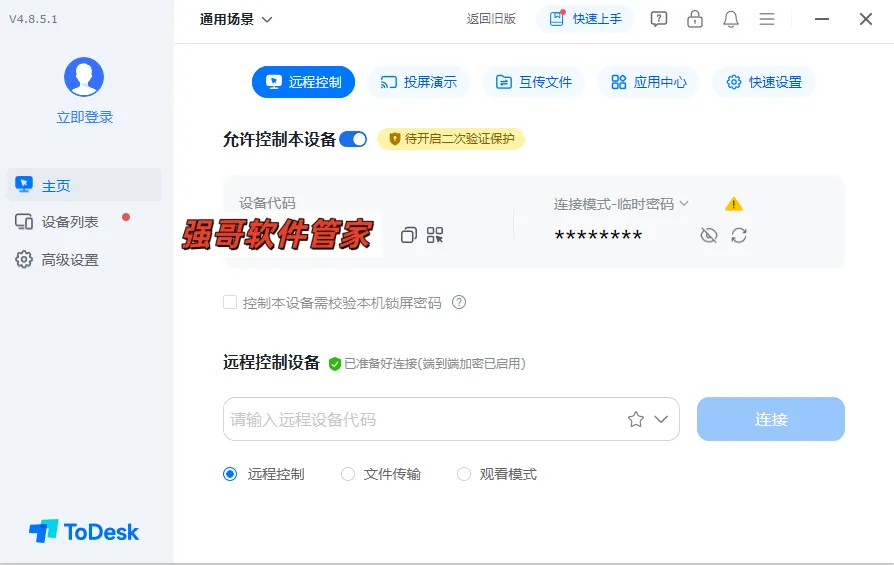Open the 快速设置 tab
894x565 pixels.
click(763, 82)
